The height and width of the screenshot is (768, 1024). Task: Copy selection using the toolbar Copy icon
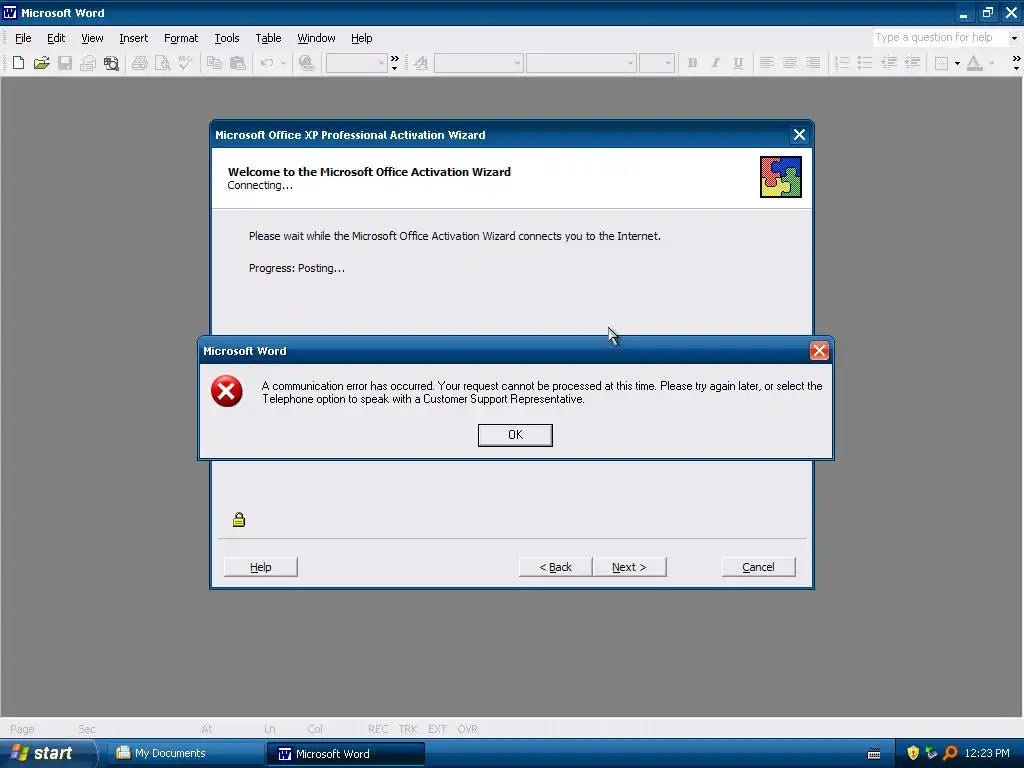214,63
